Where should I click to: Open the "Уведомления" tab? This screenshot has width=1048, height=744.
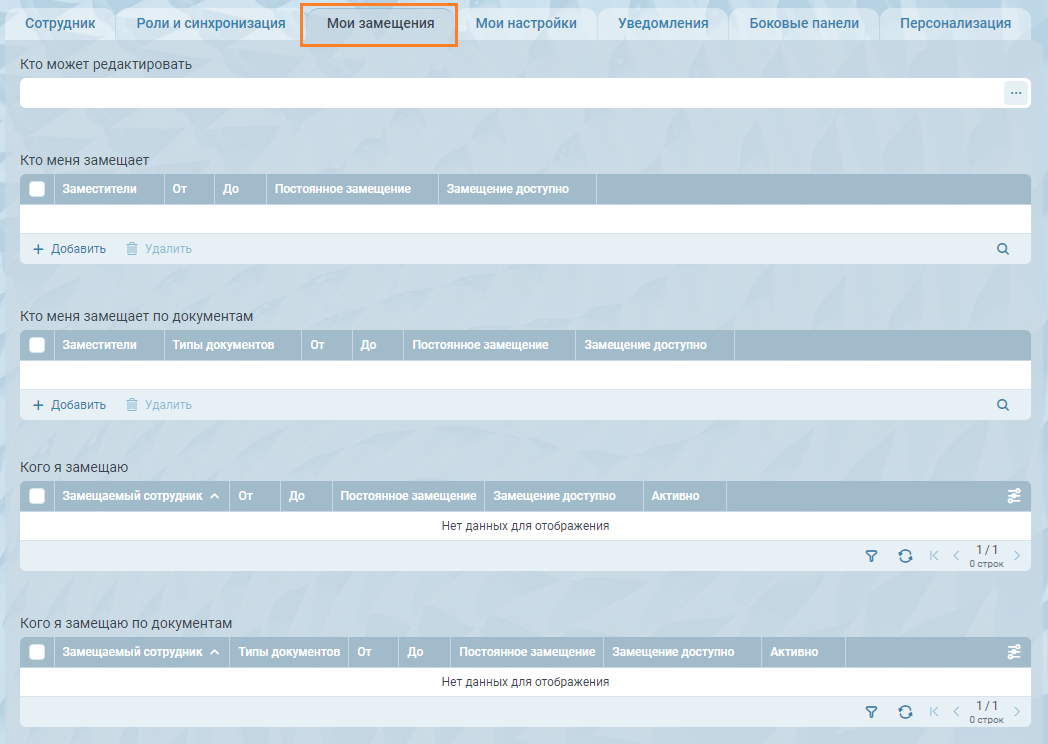pyautogui.click(x=663, y=24)
